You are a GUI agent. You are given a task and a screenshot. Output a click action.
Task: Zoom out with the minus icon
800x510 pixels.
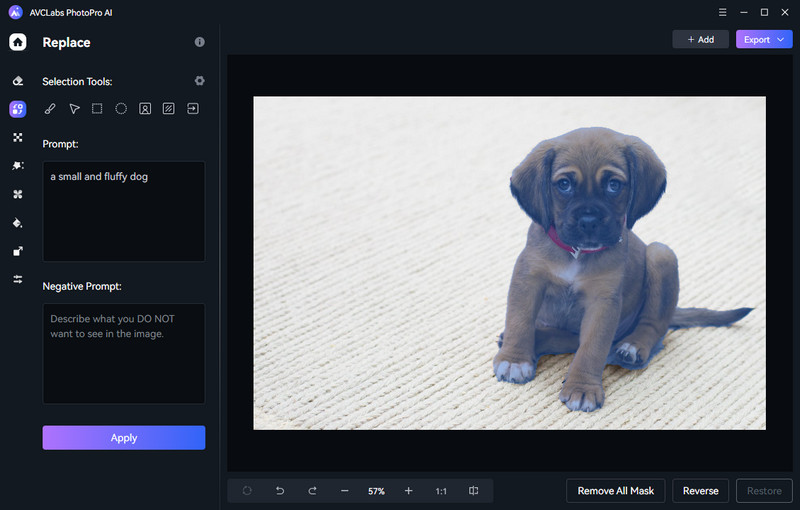click(345, 491)
